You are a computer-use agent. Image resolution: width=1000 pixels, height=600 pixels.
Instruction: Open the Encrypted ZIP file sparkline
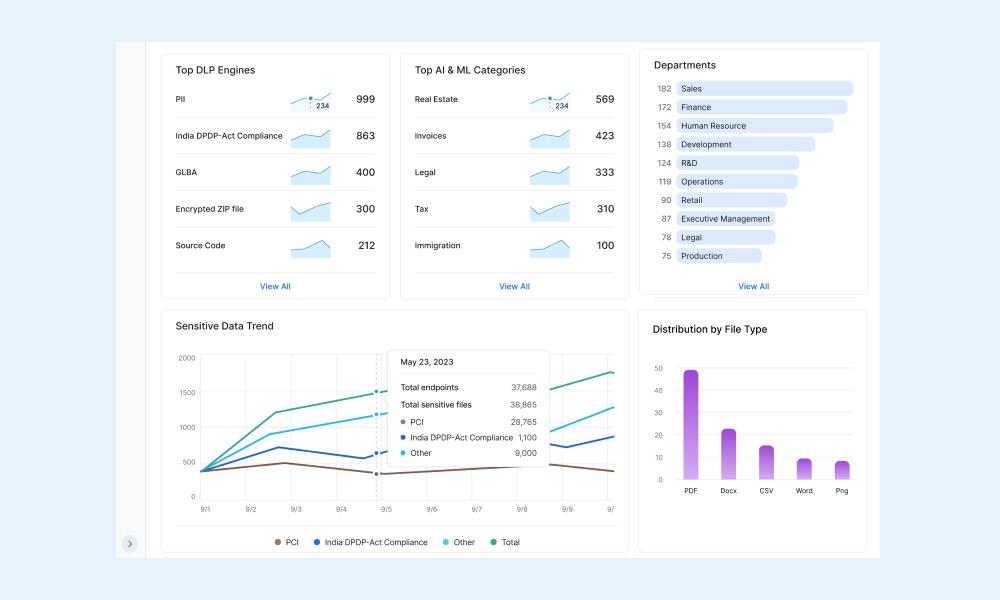[310, 211]
